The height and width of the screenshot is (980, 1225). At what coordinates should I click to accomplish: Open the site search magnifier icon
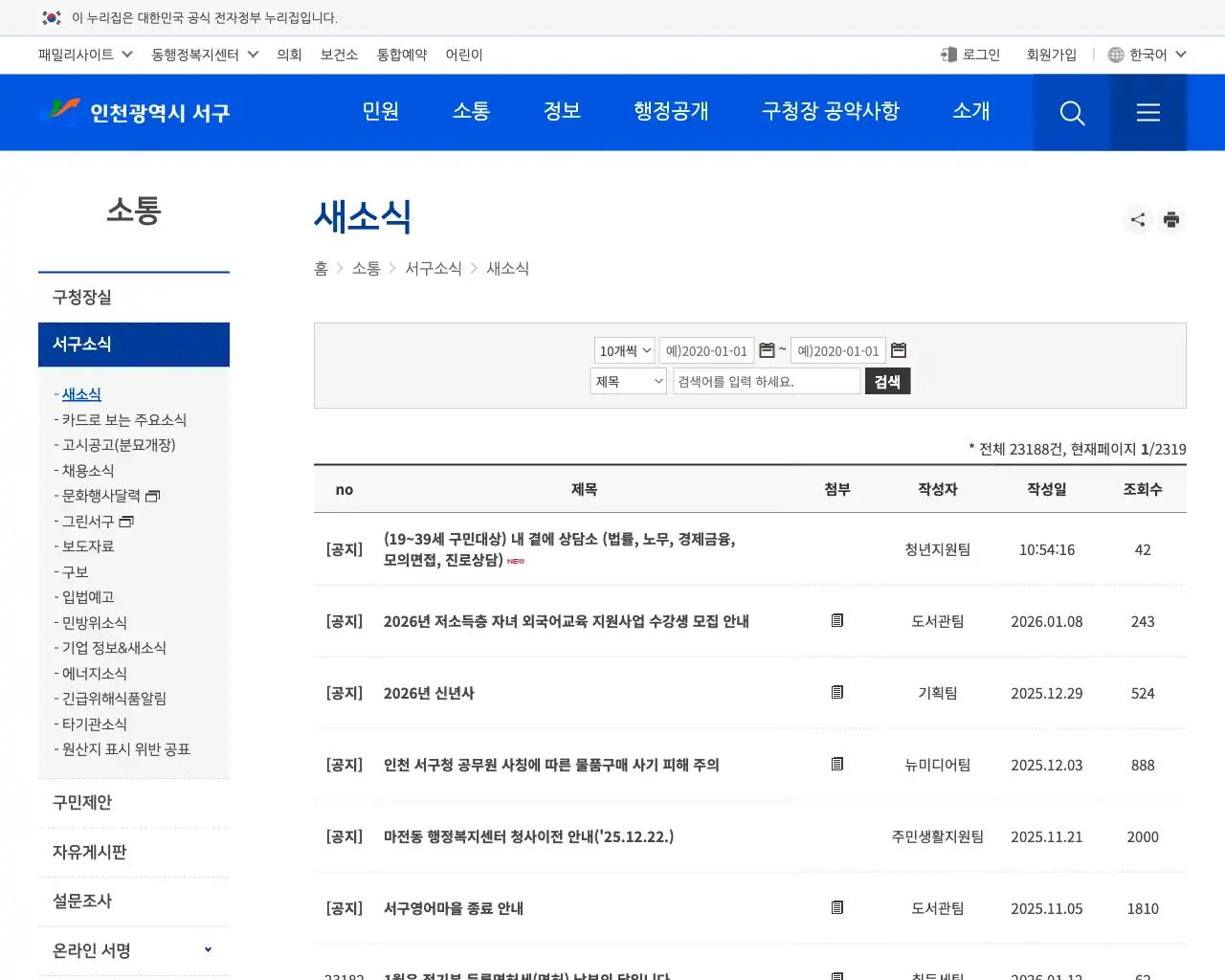tap(1072, 112)
